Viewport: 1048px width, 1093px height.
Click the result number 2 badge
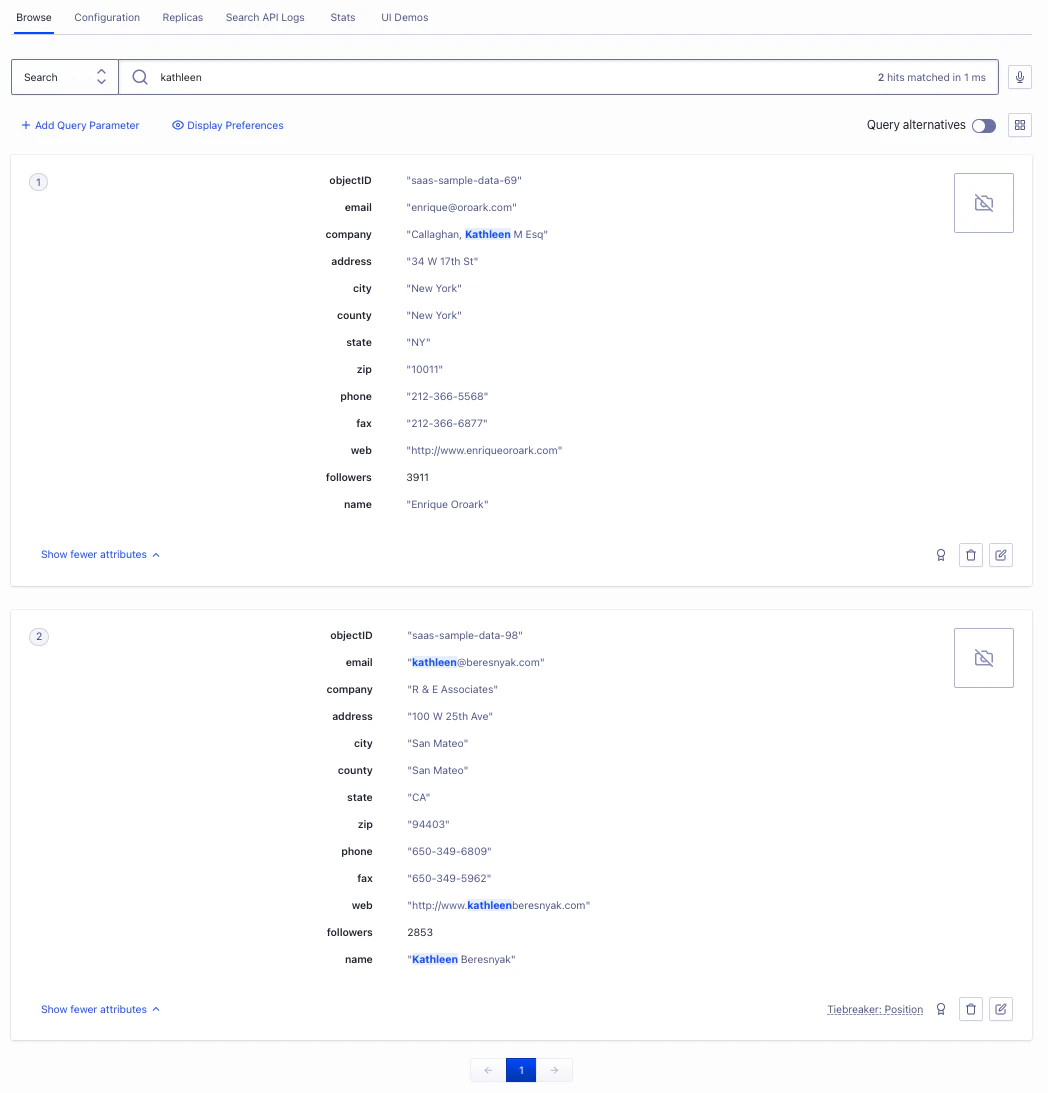pos(39,636)
